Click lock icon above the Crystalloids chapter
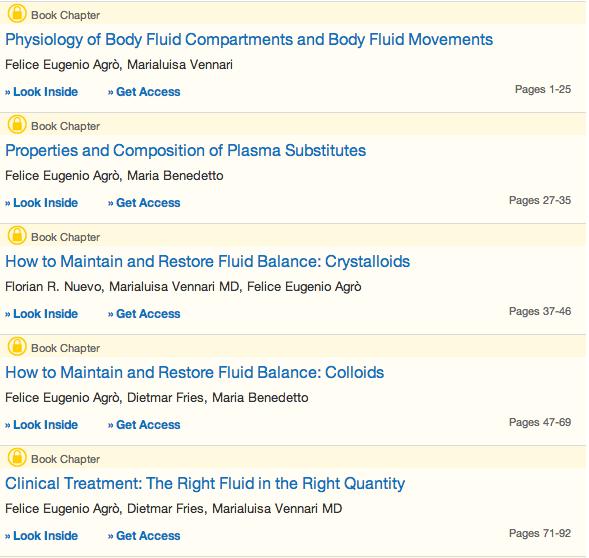The width and height of the screenshot is (589, 558). pyautogui.click(x=17, y=236)
